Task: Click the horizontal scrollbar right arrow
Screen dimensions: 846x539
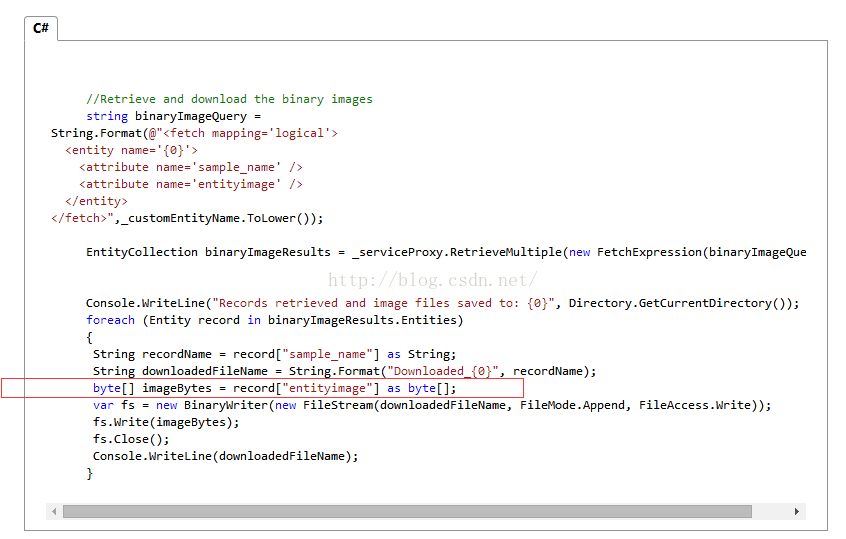Action: 797,511
